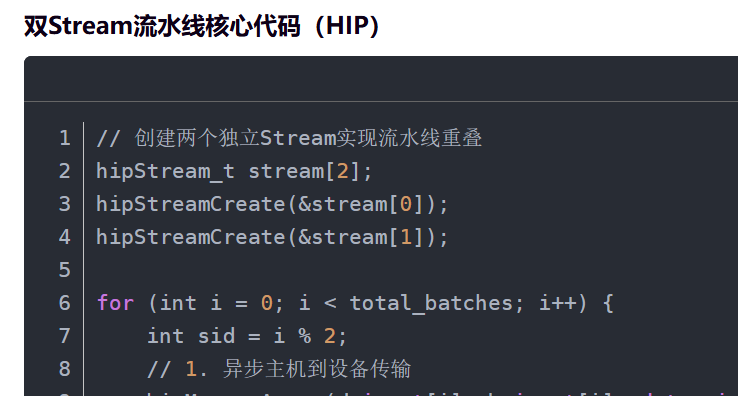Click line number 6 in gutter

coord(65,303)
